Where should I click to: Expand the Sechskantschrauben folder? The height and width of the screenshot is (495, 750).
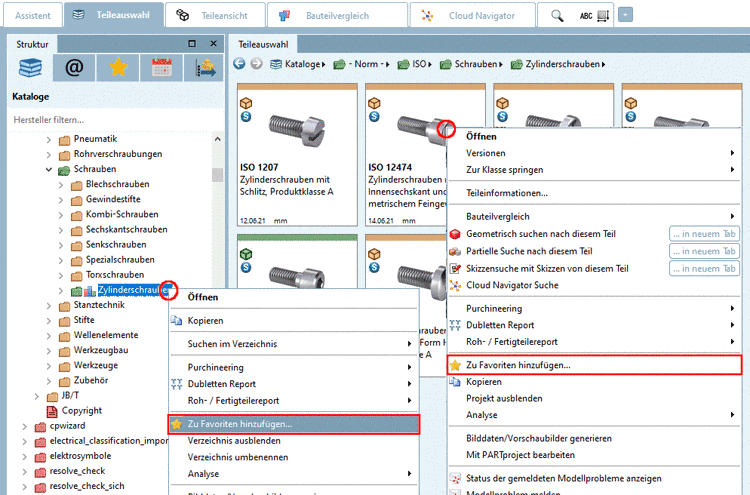point(61,230)
